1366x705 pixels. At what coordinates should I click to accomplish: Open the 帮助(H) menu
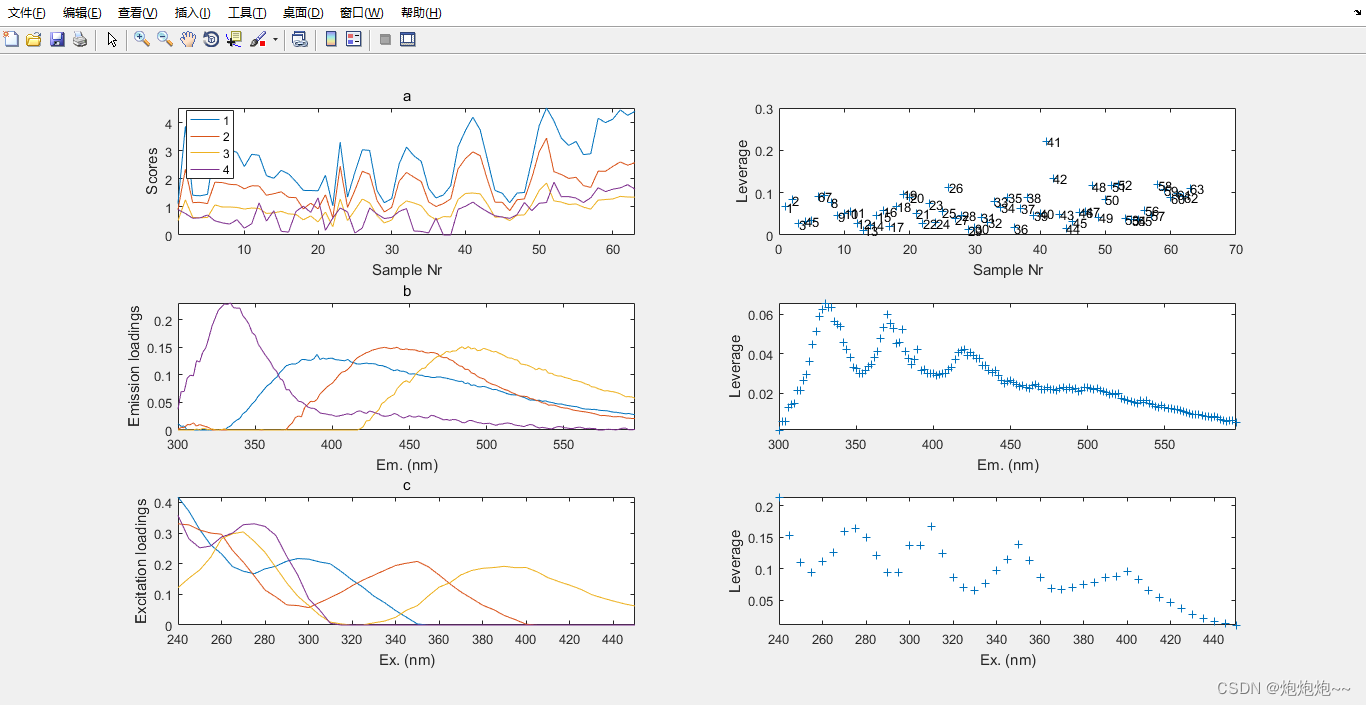point(420,13)
